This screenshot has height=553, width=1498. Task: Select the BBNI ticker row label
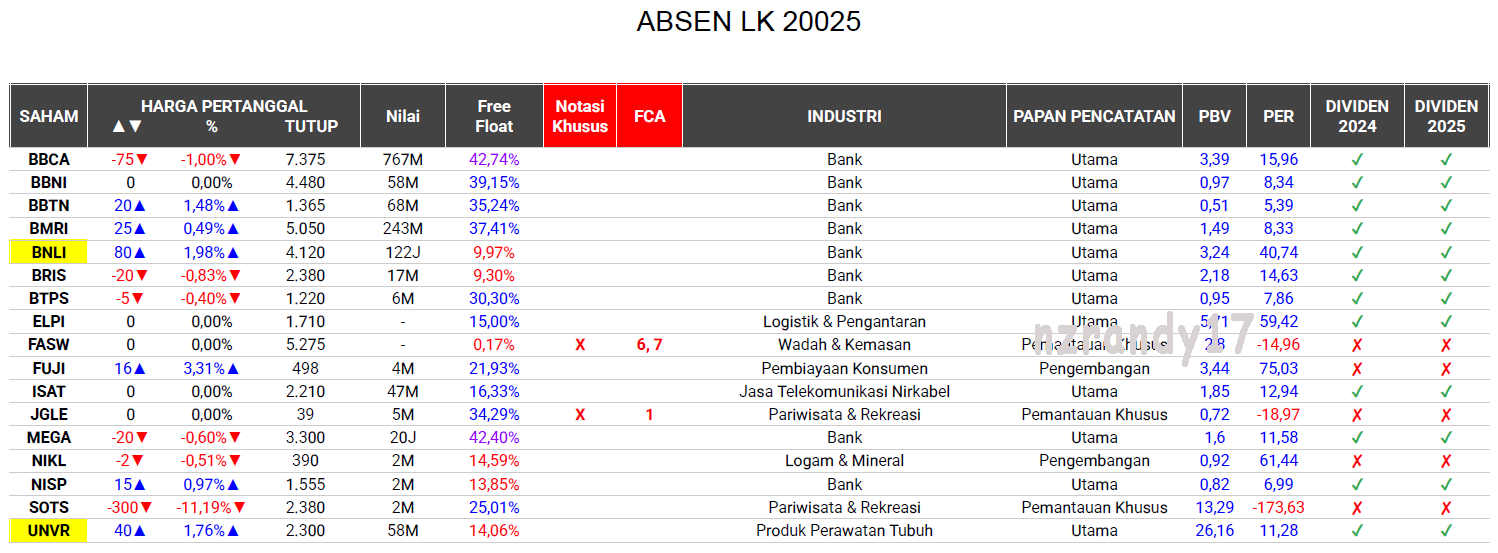(49, 183)
